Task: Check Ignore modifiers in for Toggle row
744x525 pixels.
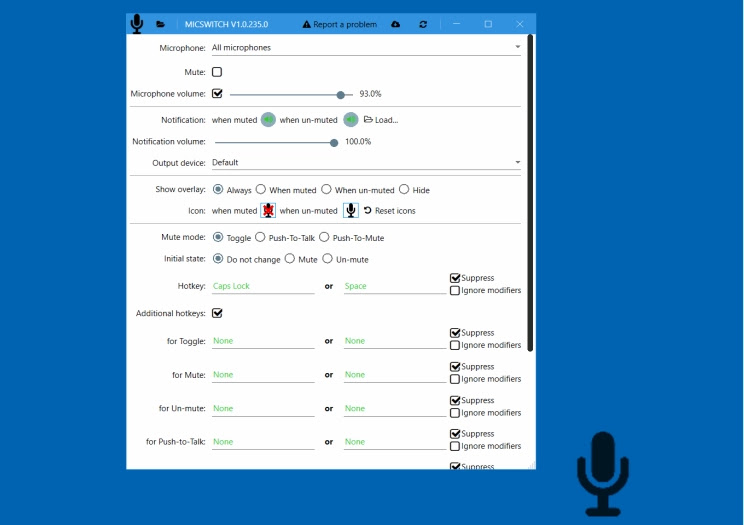Action: point(455,345)
